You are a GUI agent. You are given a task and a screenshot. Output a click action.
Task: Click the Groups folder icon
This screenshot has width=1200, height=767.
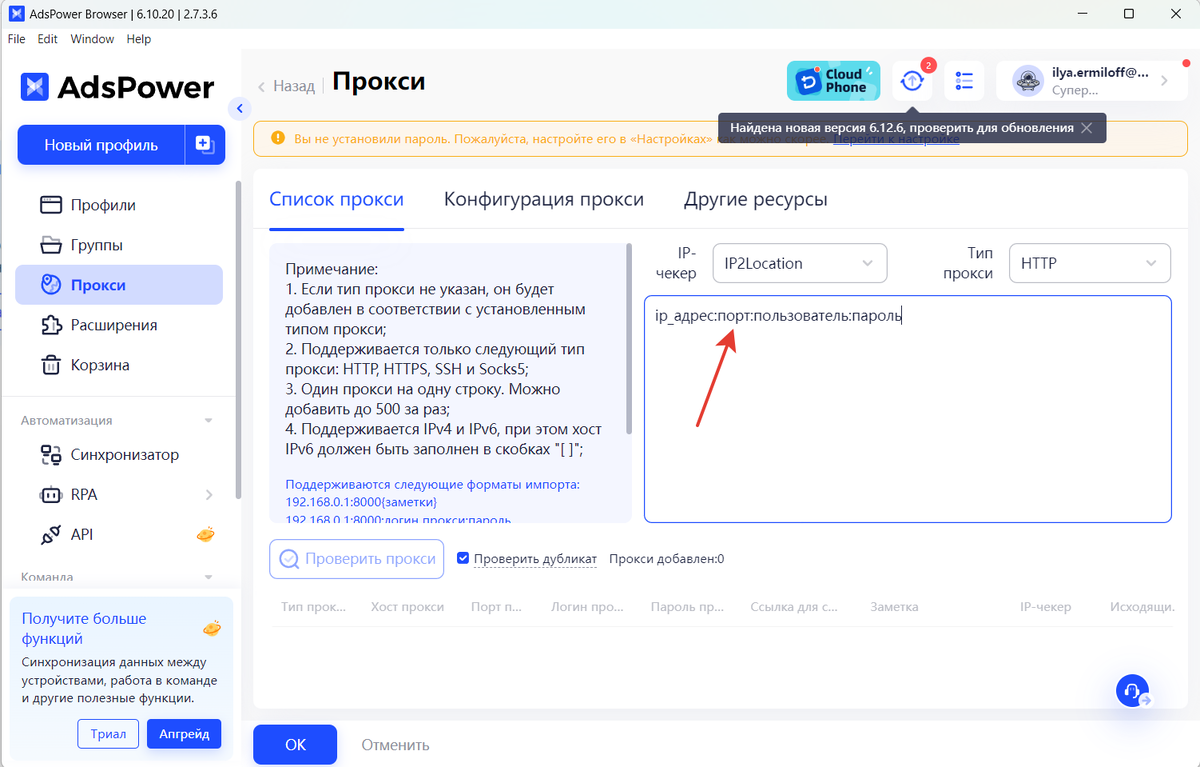pos(50,245)
